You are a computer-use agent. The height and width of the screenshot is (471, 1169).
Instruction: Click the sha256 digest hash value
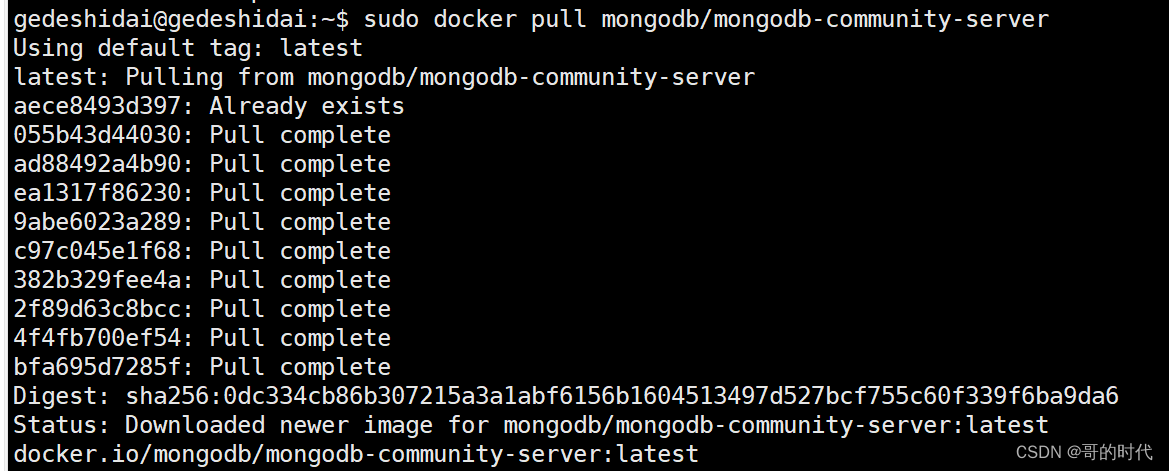tap(622, 395)
